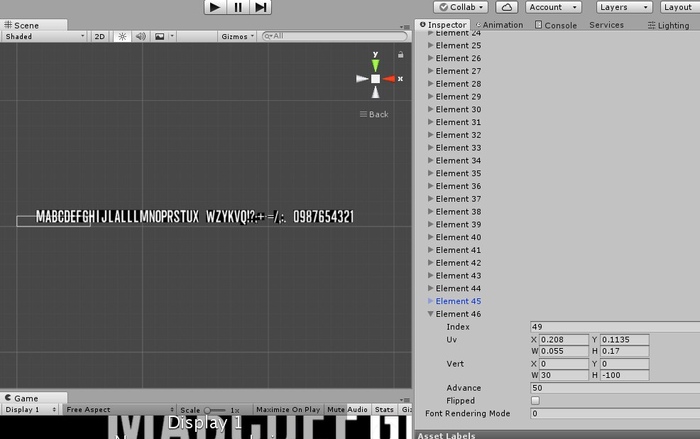
Task: Edit Uv H field 0.17
Action: pos(625,351)
